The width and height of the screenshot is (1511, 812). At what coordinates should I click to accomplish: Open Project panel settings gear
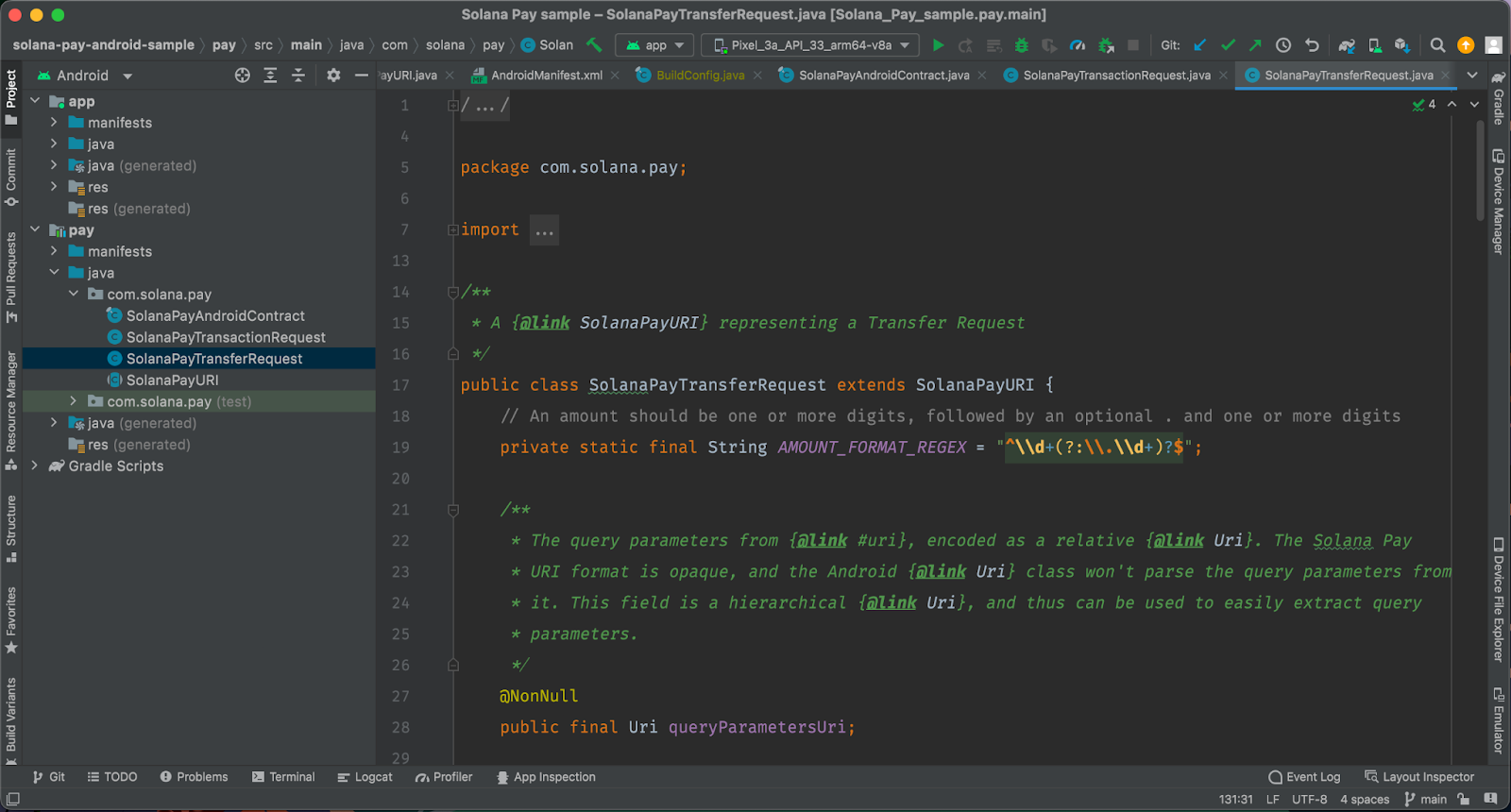333,76
